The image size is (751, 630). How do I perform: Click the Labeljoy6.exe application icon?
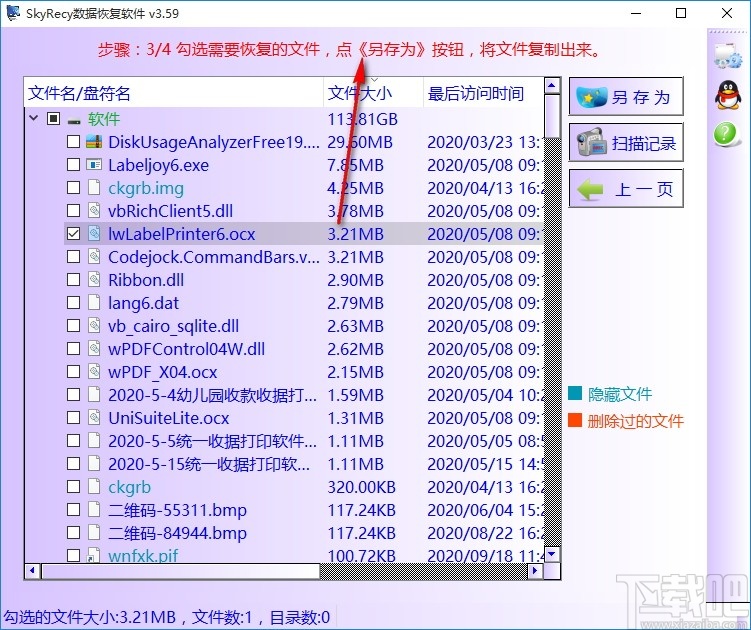click(x=94, y=165)
